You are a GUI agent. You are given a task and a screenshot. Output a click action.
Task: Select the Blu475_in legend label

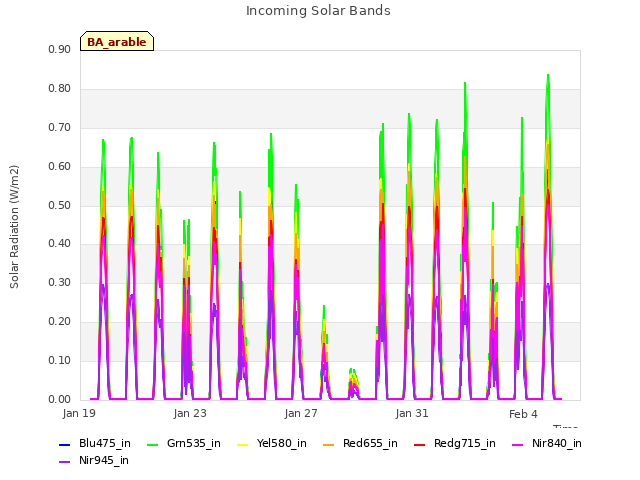tap(105, 444)
